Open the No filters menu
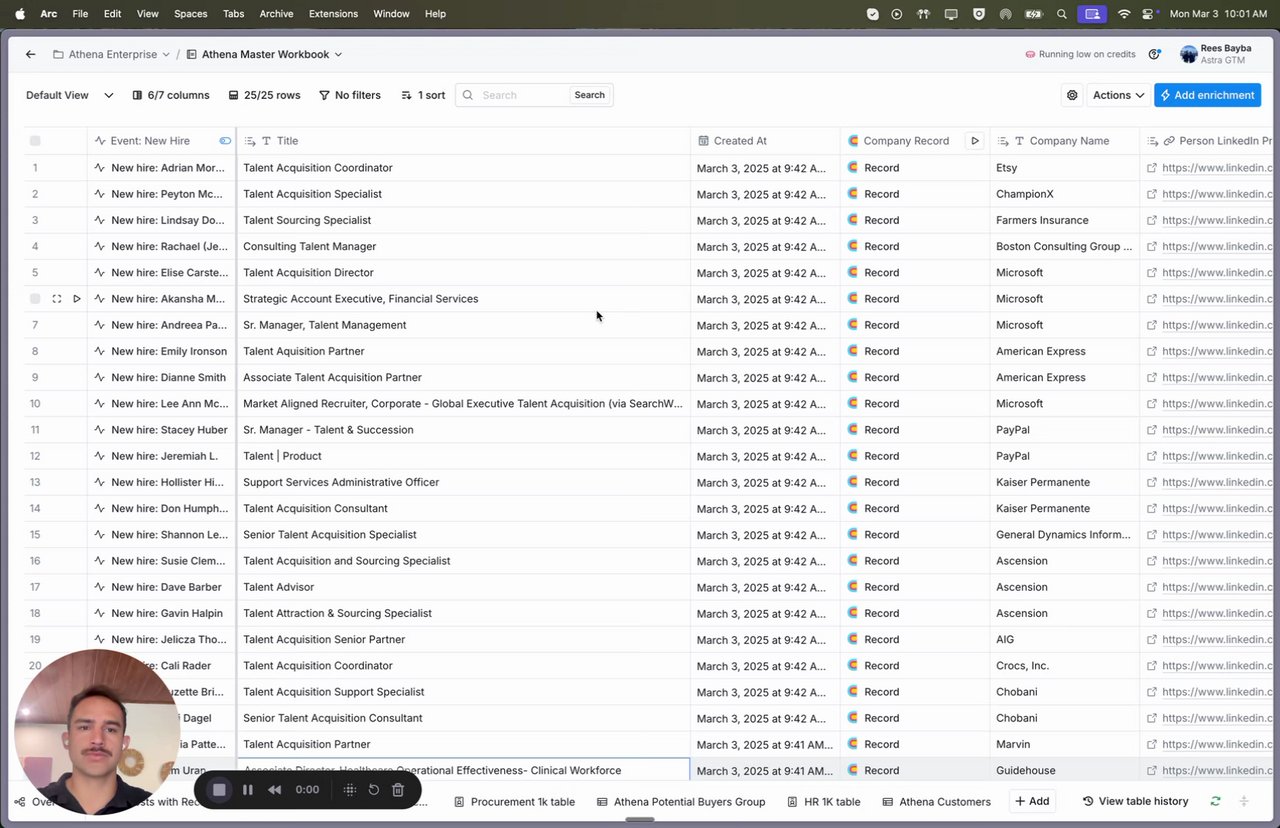The width and height of the screenshot is (1280, 828). (350, 95)
